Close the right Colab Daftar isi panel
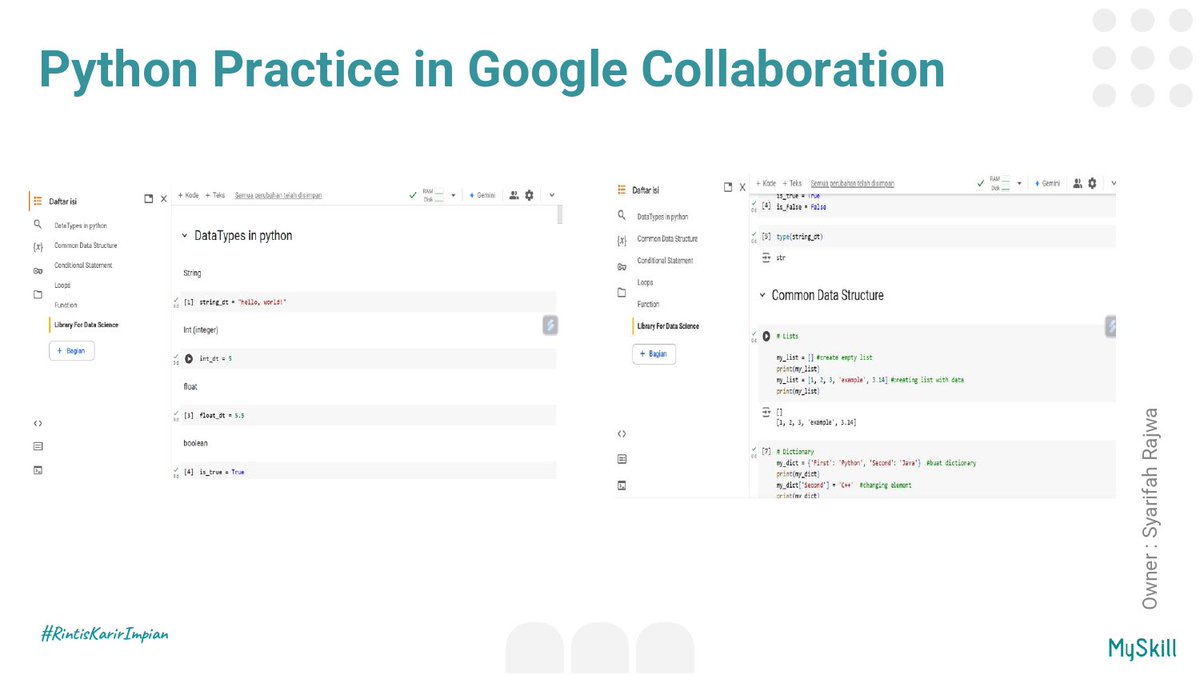Image resolution: width=1200 pixels, height=675 pixels. [x=742, y=187]
